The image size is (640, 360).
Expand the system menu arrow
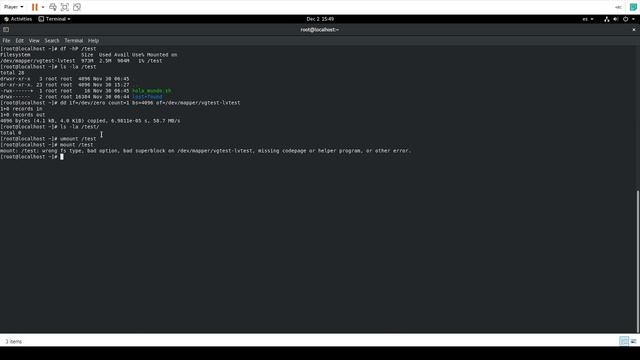click(x=633, y=19)
